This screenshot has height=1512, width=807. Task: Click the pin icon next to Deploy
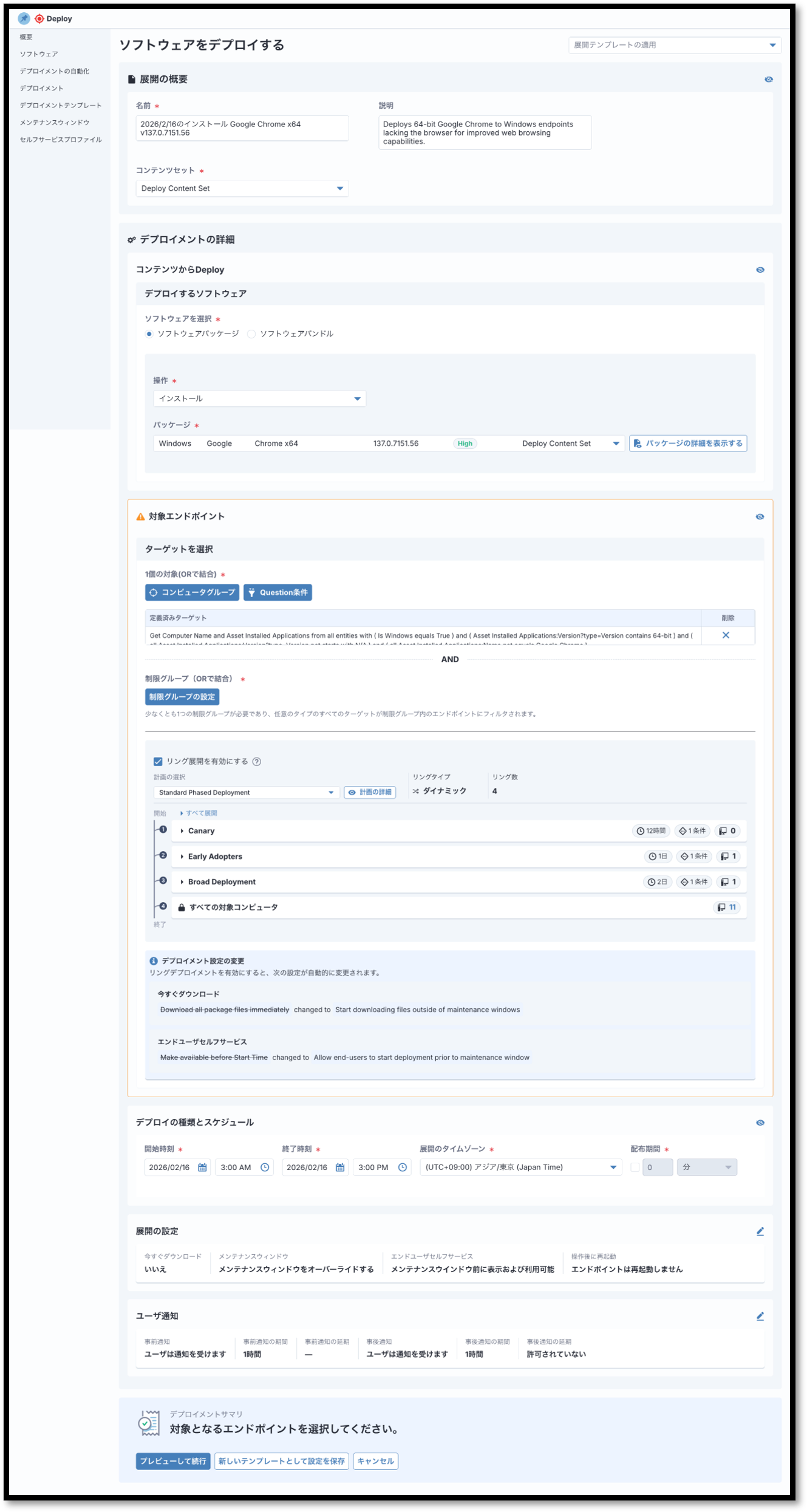[24, 18]
